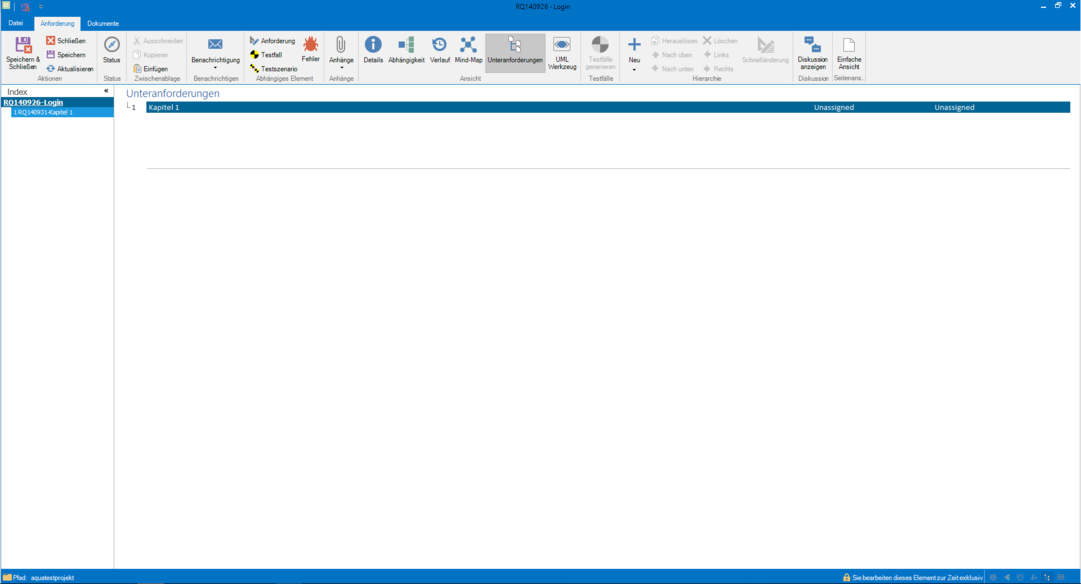Show the Abhängigkeit view
Image resolution: width=1081 pixels, height=584 pixels.
click(406, 45)
